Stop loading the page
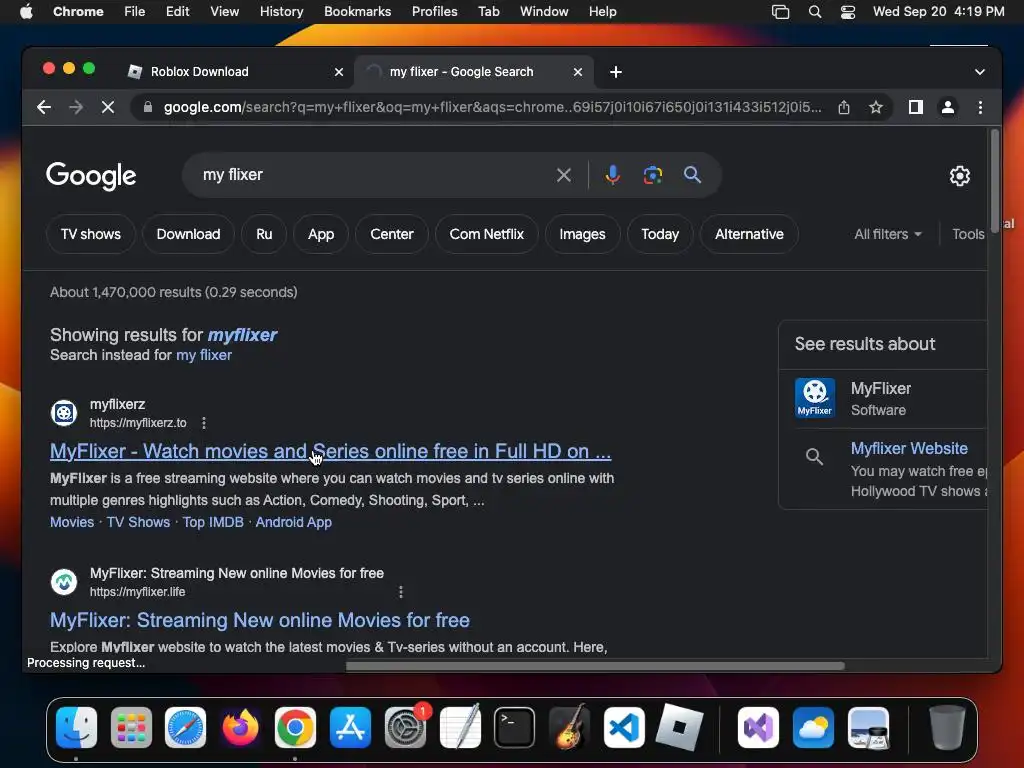The height and width of the screenshot is (768, 1024). pos(108,107)
